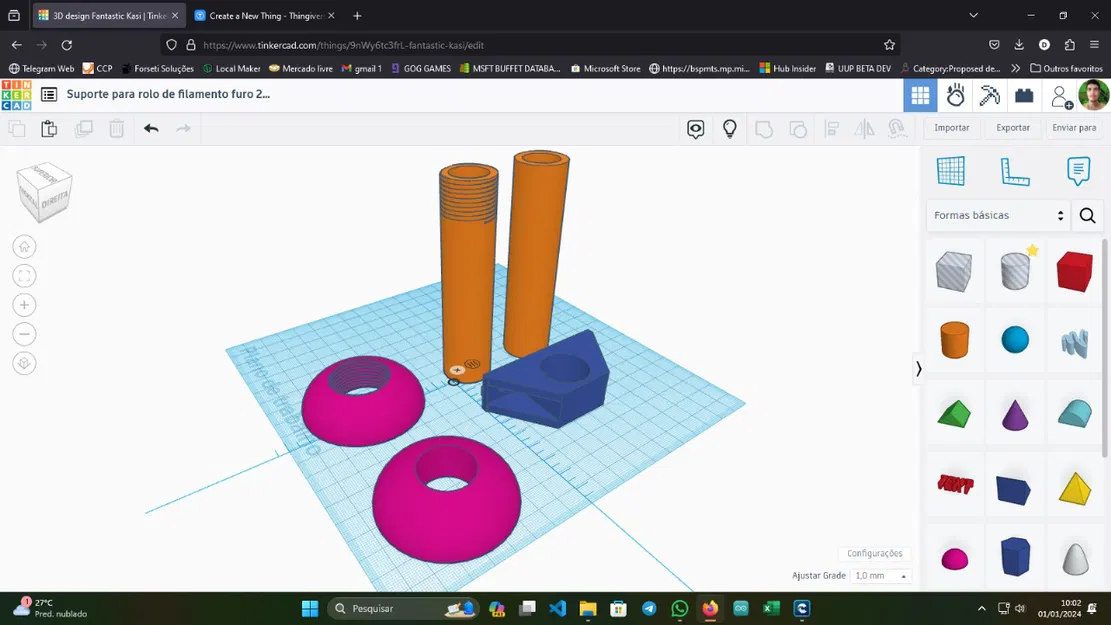Click the Exportar button
This screenshot has width=1111, height=625.
pyautogui.click(x=1013, y=128)
